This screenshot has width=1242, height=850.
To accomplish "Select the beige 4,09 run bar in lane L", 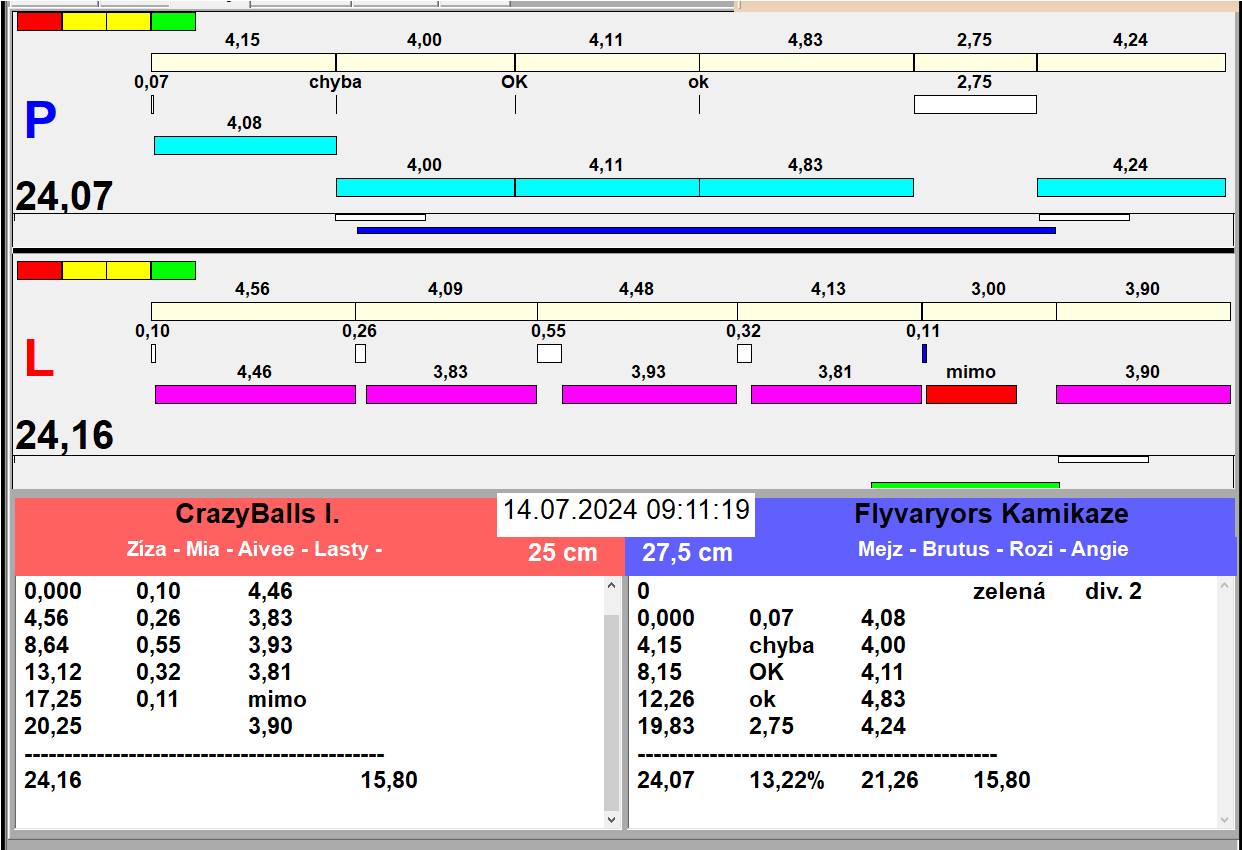I will coord(446,311).
